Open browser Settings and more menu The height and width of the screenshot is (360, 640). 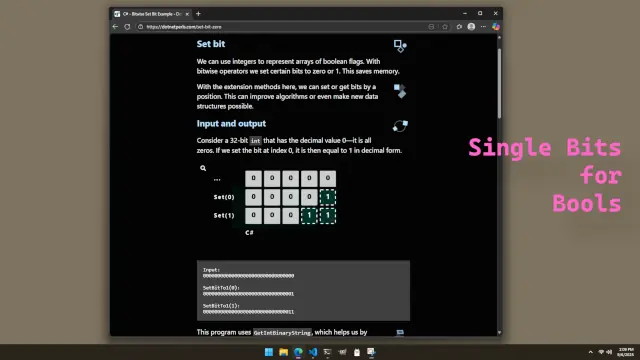click(x=483, y=27)
